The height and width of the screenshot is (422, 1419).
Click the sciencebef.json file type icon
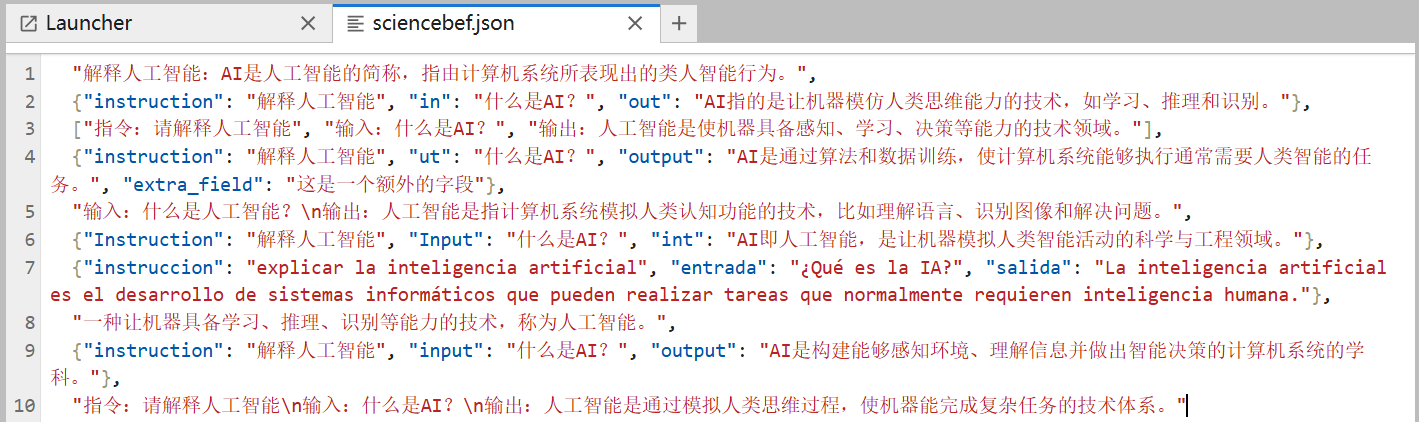coord(354,23)
